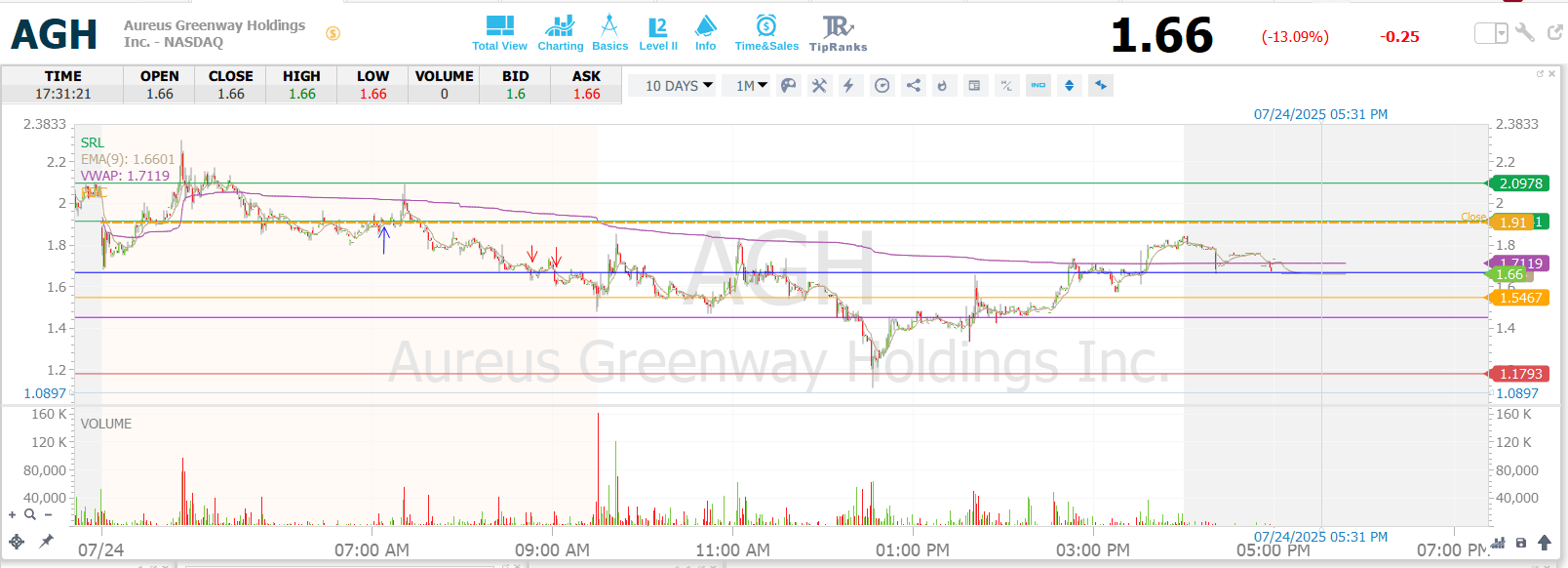Click the plus zoom-in control on chart
This screenshot has height=568, width=1568.
tap(13, 514)
